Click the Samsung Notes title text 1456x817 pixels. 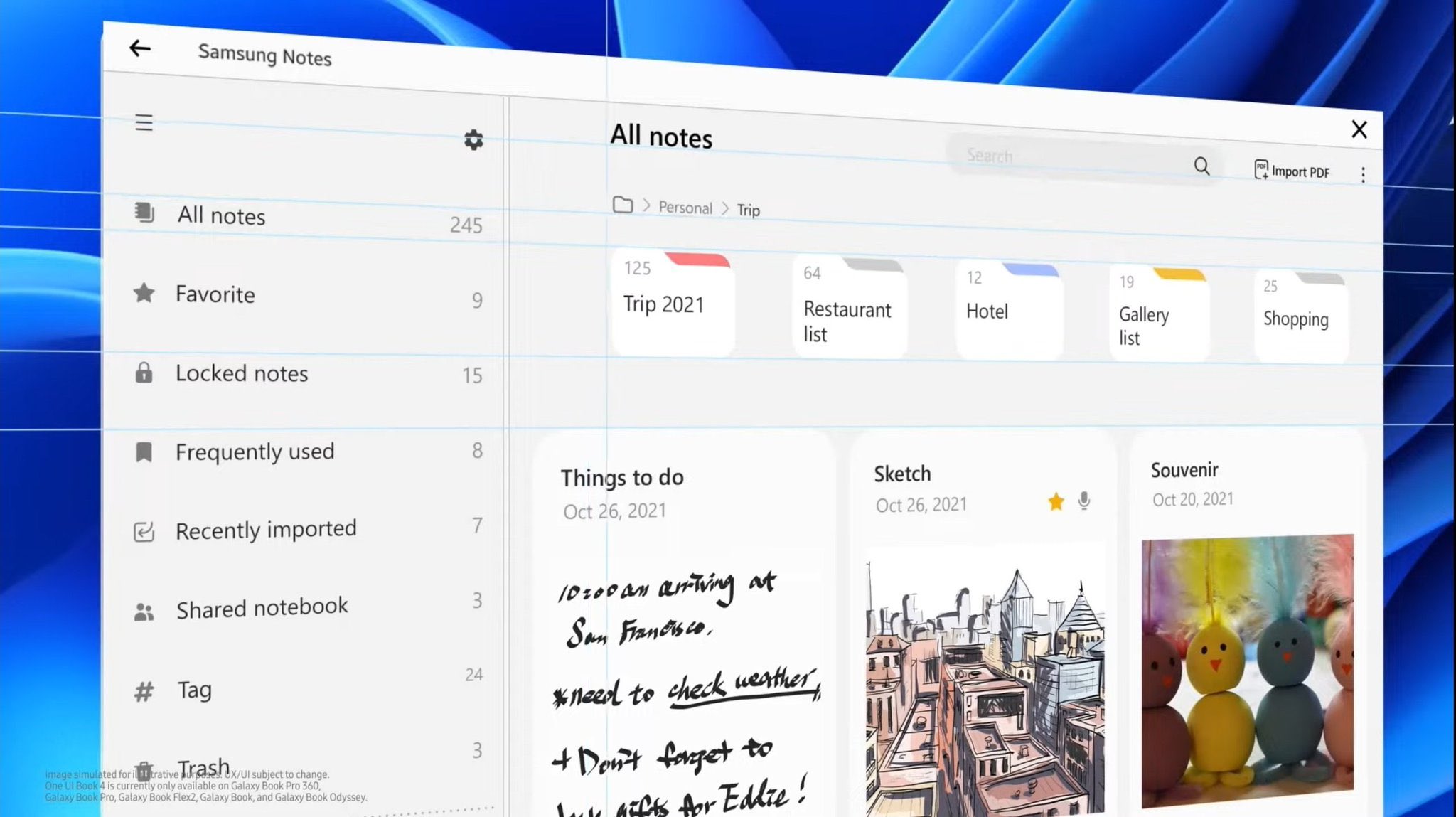(264, 54)
